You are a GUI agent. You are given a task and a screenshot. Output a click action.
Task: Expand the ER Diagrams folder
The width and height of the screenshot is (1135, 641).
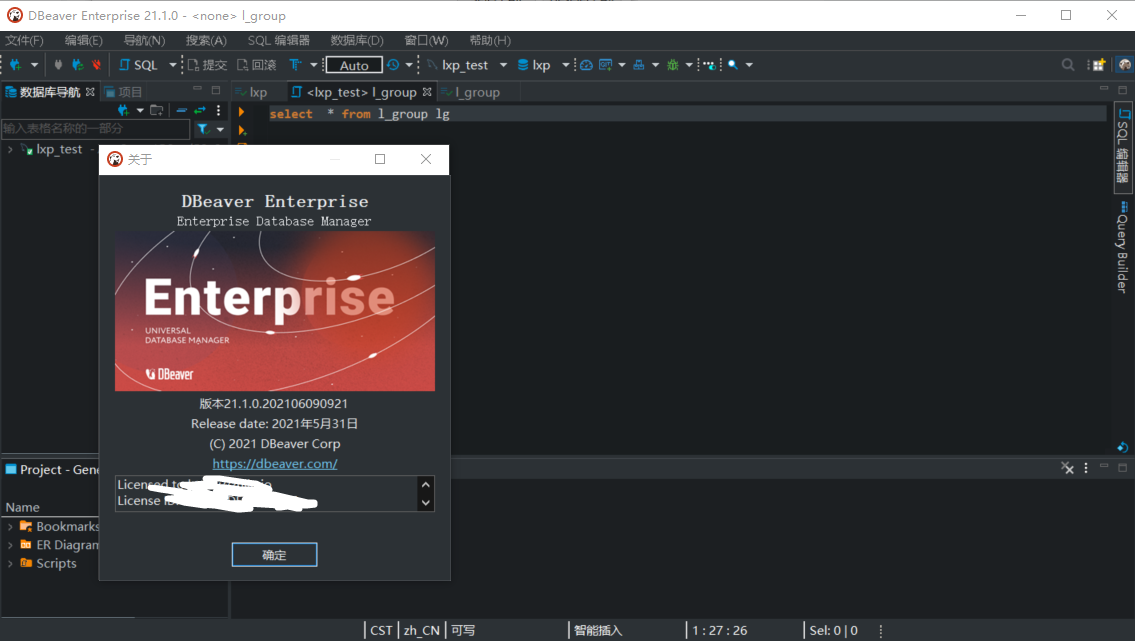(x=10, y=545)
